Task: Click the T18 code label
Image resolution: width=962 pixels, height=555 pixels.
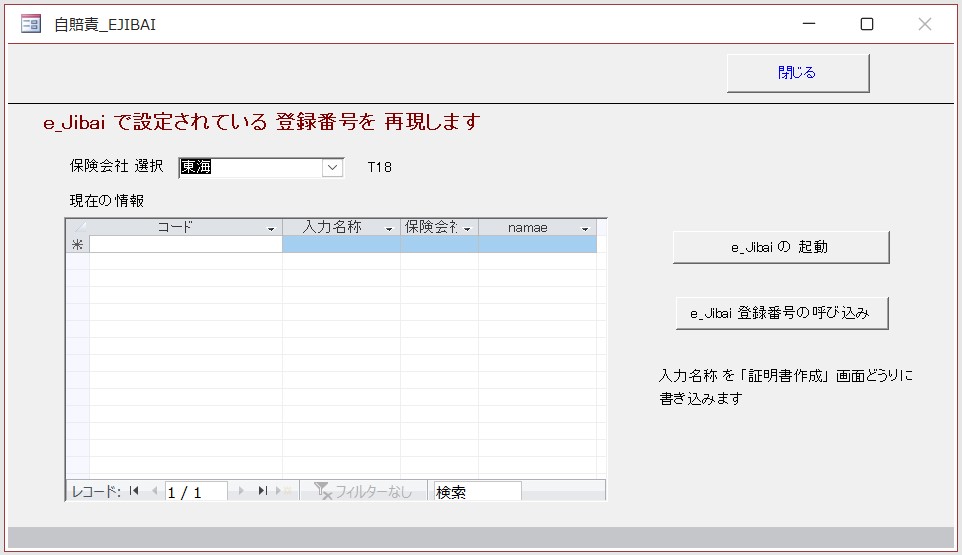Action: (379, 167)
